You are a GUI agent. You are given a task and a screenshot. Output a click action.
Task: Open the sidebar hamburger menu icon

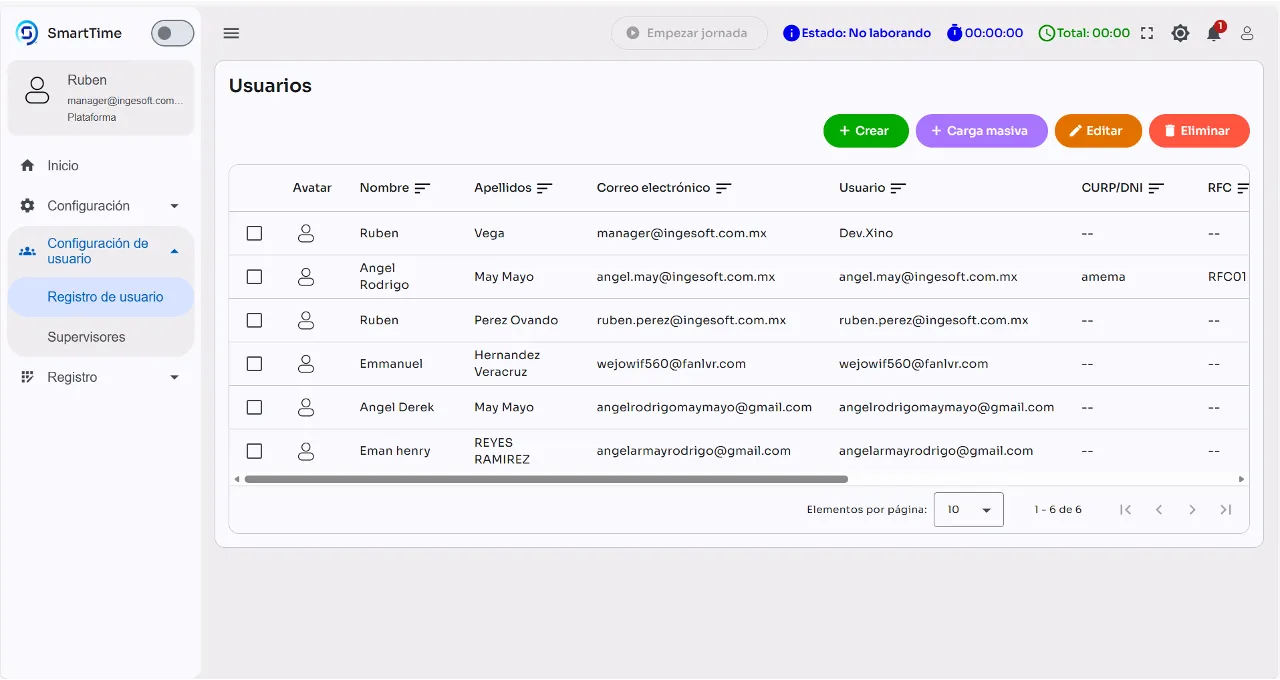click(231, 33)
